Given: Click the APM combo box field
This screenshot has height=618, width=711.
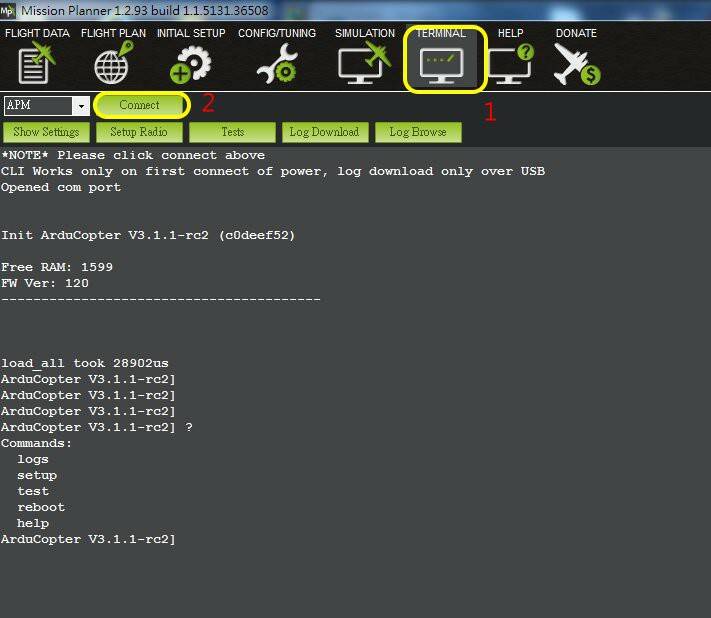Looking at the screenshot, I should click(47, 106).
